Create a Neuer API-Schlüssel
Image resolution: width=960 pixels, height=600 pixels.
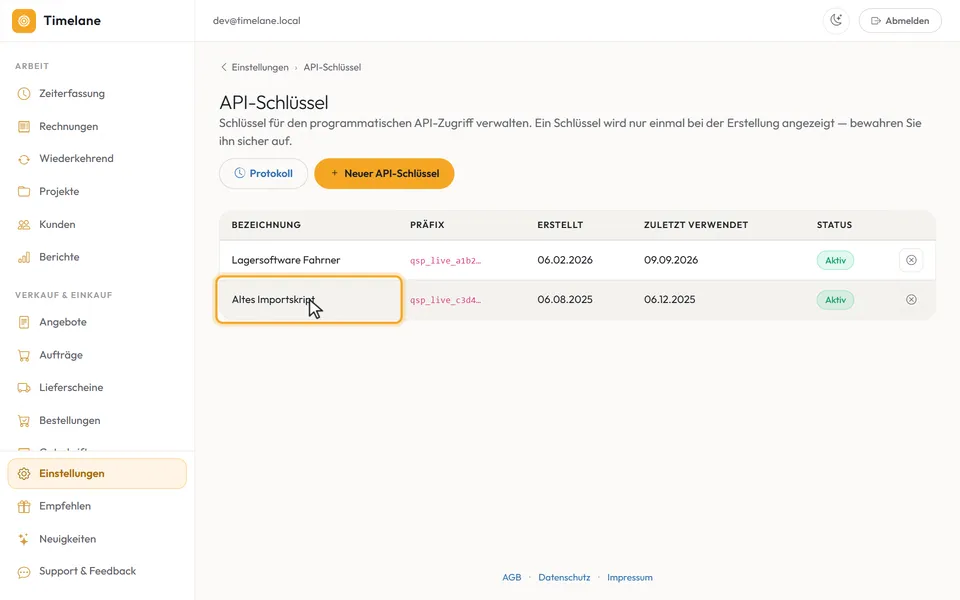(384, 174)
